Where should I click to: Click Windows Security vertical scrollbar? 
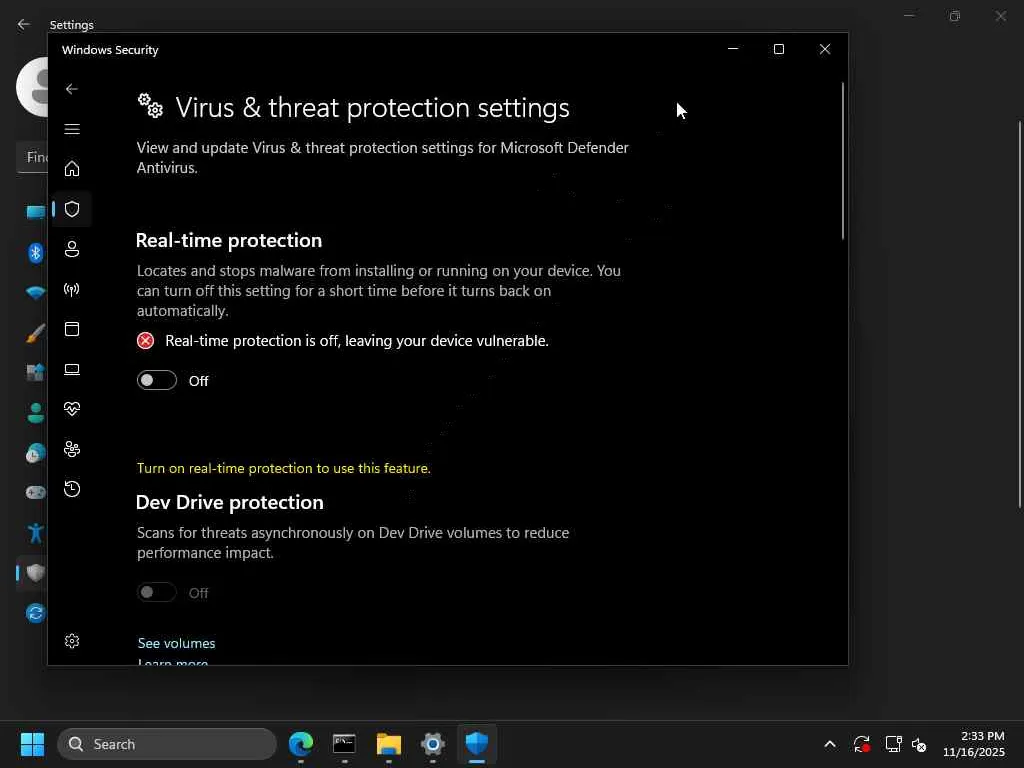pyautogui.click(x=842, y=161)
